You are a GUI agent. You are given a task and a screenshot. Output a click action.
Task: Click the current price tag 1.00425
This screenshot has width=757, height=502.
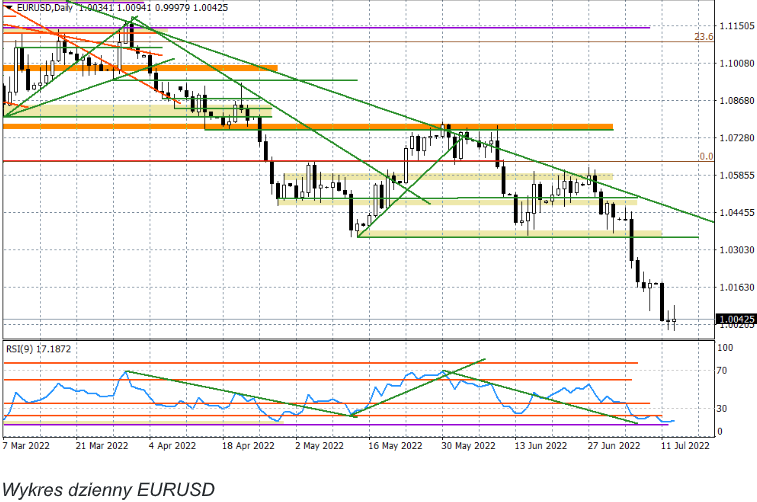coord(735,320)
